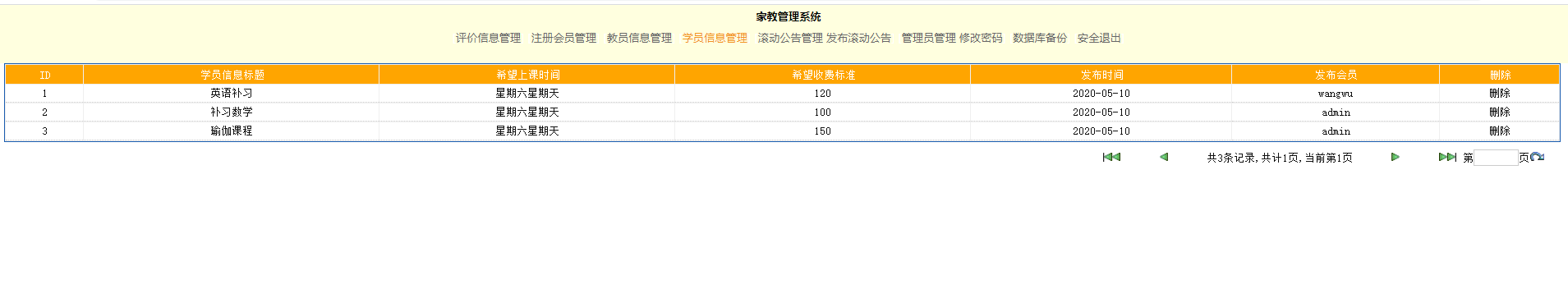The height and width of the screenshot is (303, 1568).
Task: Go to the first page icon
Action: click(1111, 157)
